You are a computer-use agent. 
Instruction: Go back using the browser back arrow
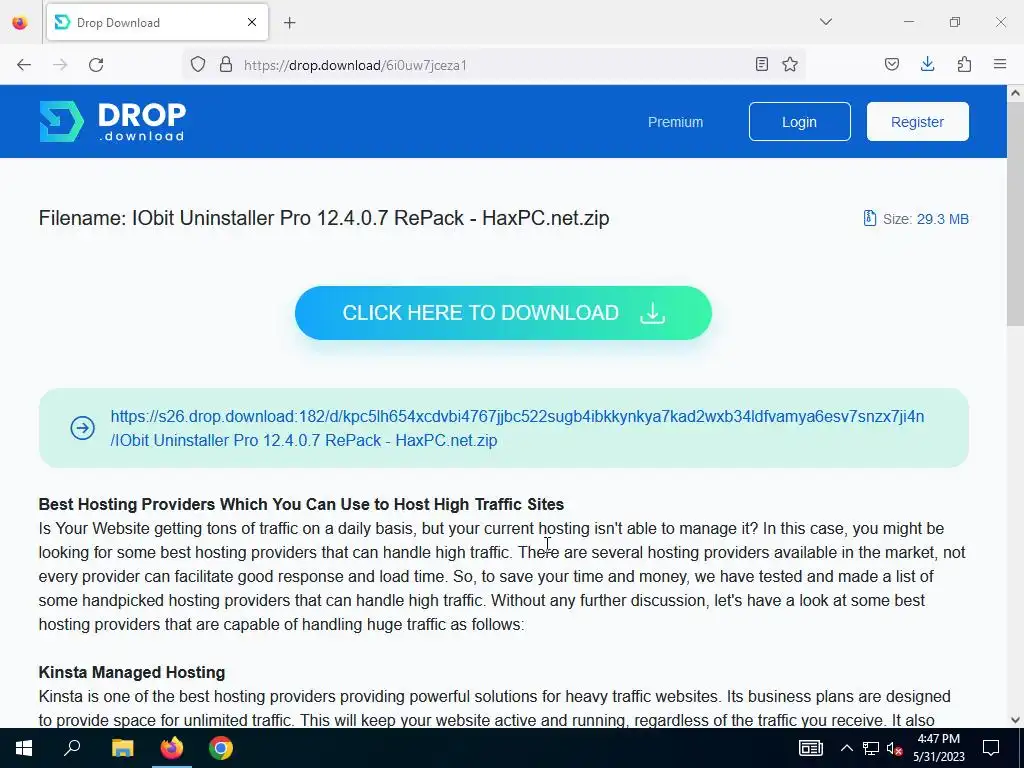(x=24, y=65)
